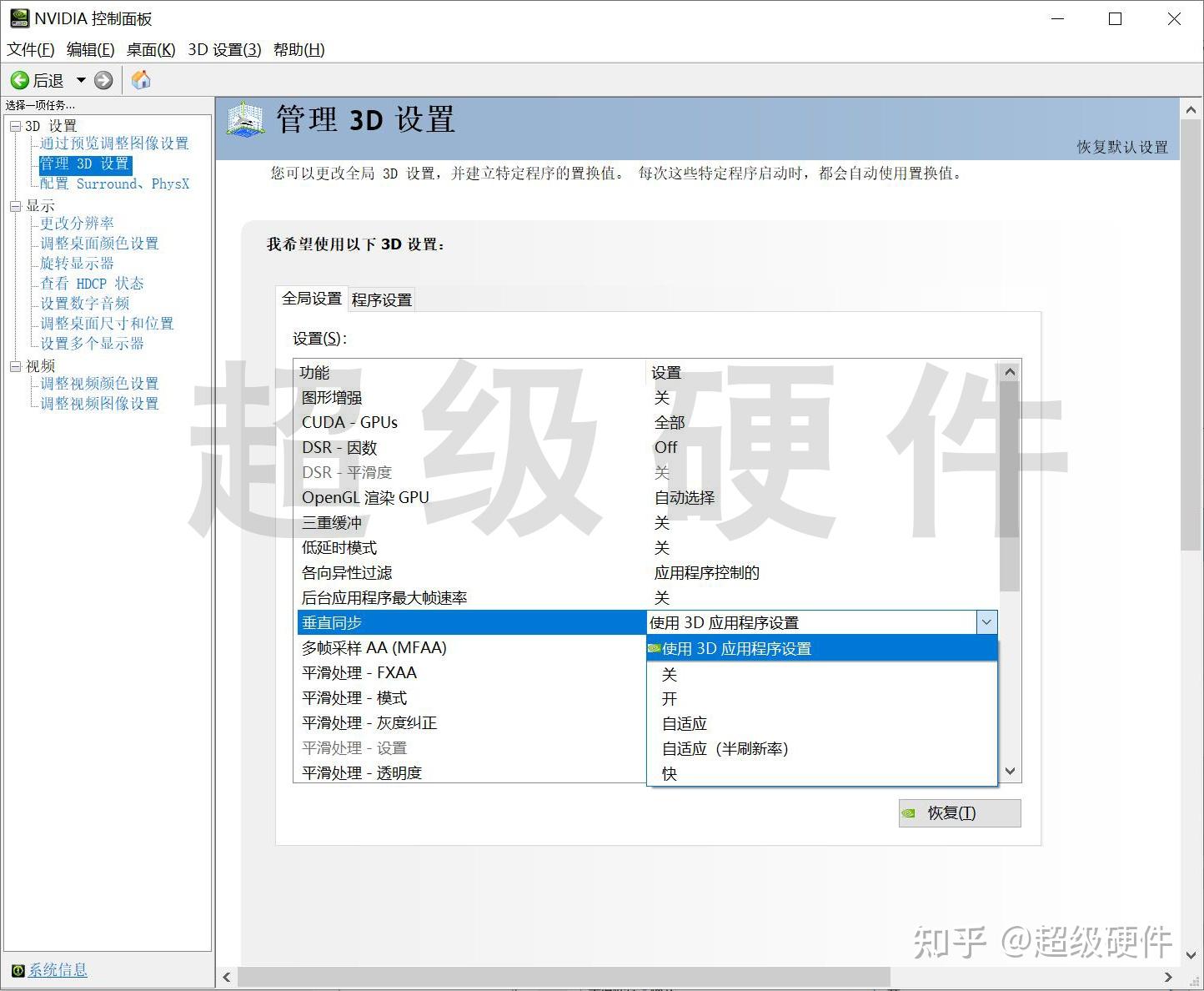Choose 关 in vertical sync dropdown
1204x991 pixels.
822,674
